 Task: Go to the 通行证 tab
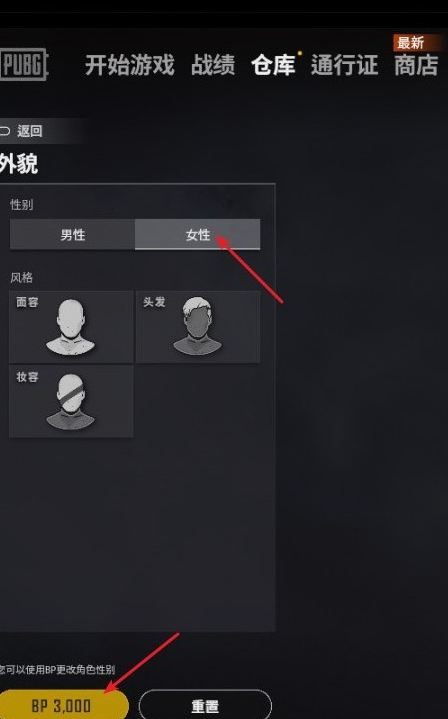pyautogui.click(x=344, y=65)
